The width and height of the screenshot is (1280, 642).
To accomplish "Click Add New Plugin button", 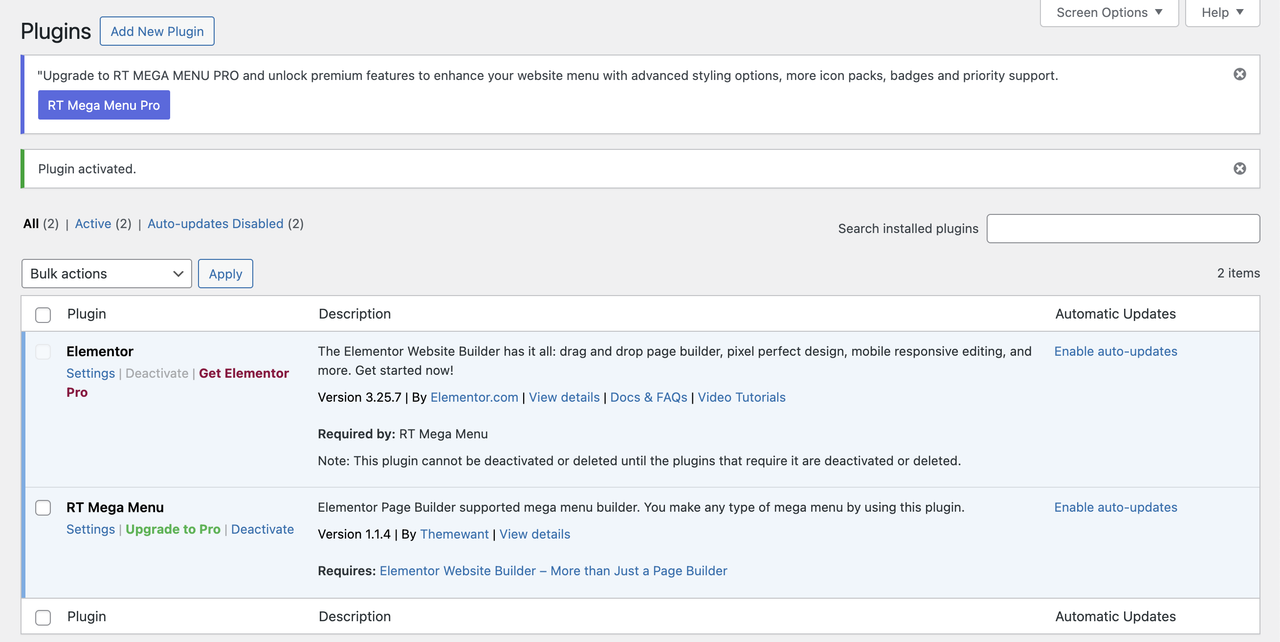I will tap(157, 31).
